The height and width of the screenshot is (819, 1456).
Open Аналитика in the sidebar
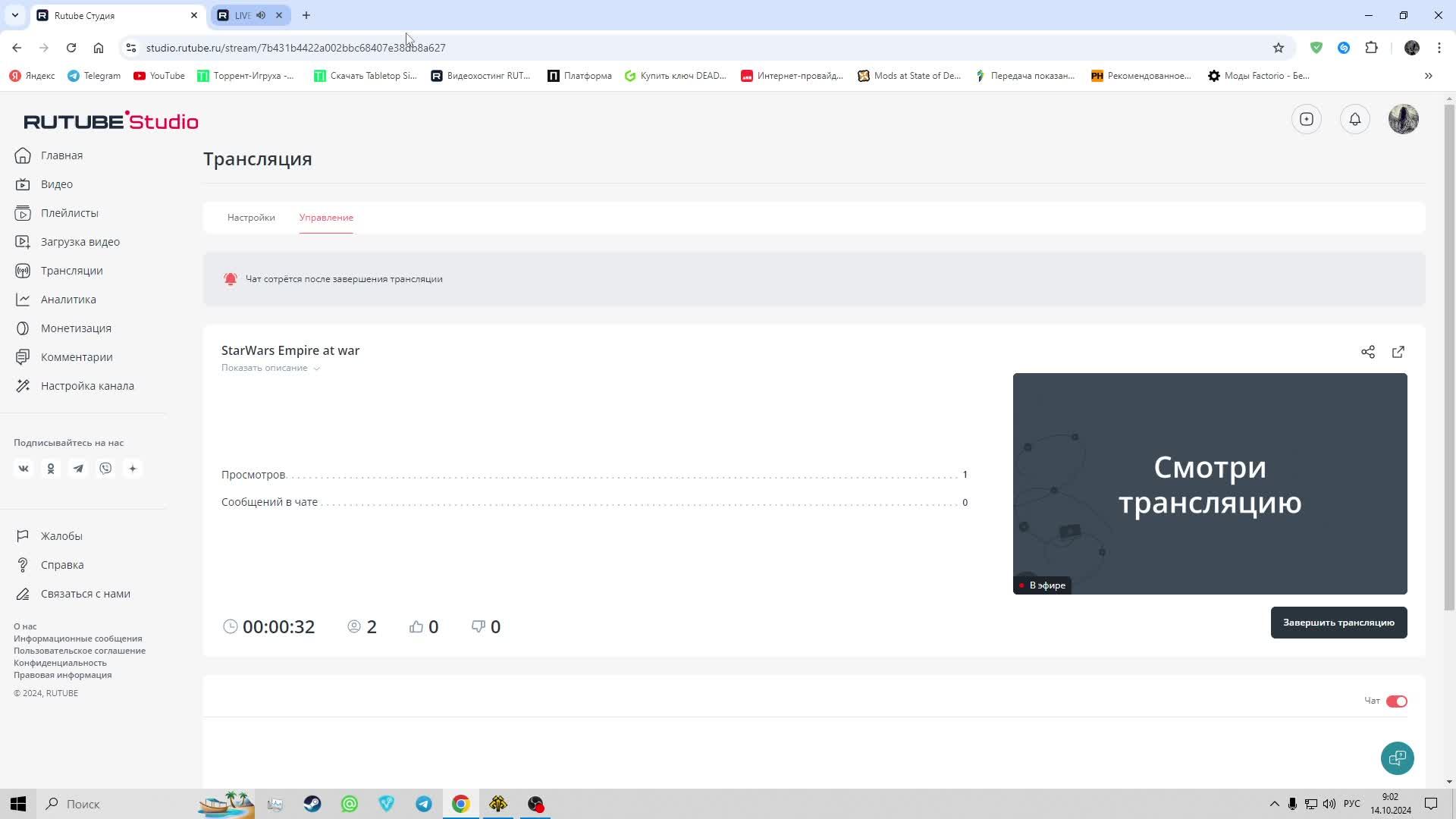point(68,300)
